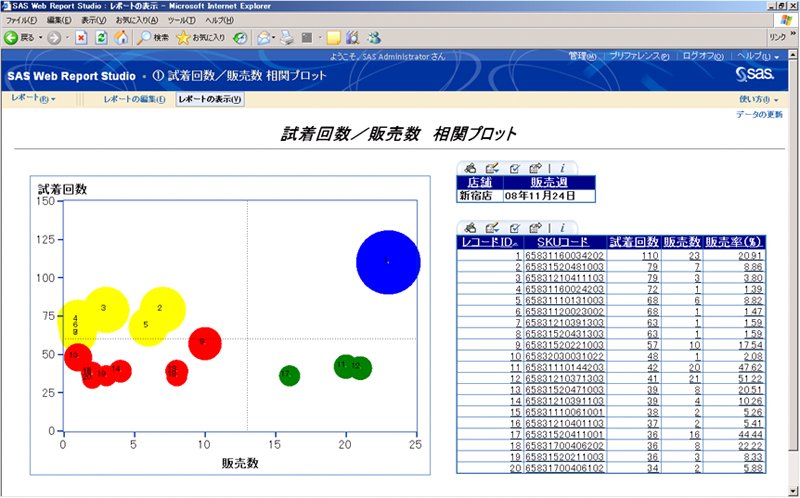
Task: Click the Windows flag logo in IE
Action: (x=786, y=20)
